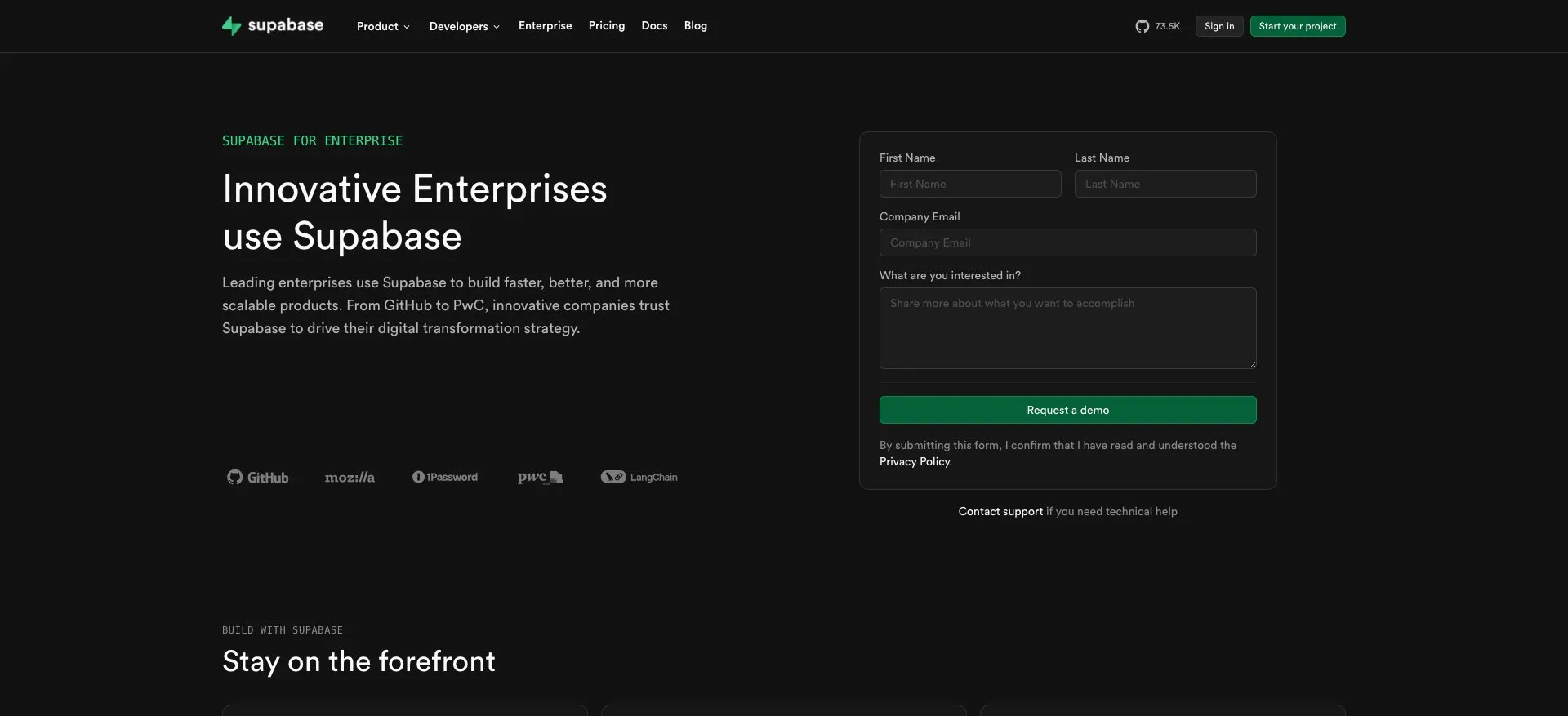The width and height of the screenshot is (1568, 716).
Task: Click the 'Innovative Enterprises use Supabase' heading
Action: (x=415, y=212)
